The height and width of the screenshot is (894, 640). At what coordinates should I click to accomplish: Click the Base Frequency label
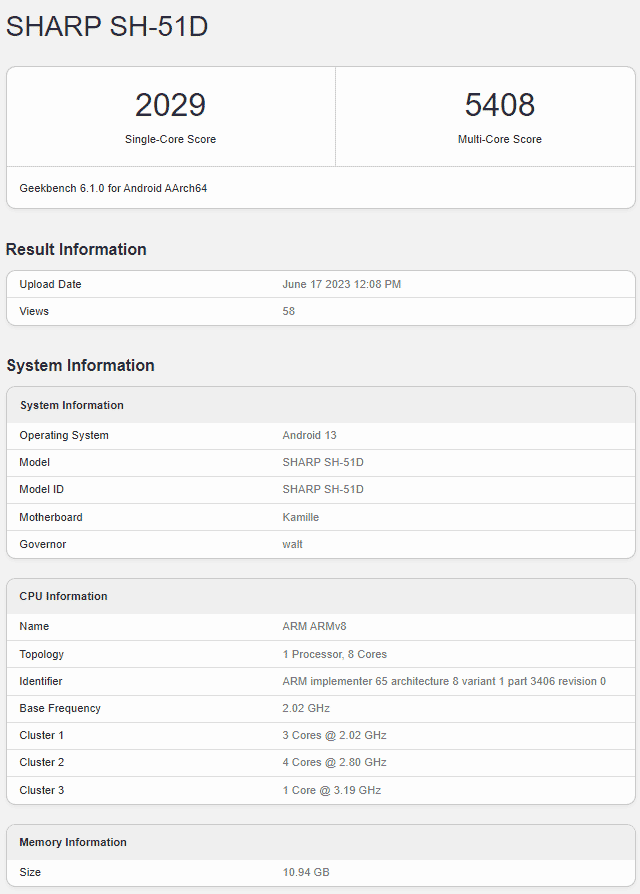(60, 708)
